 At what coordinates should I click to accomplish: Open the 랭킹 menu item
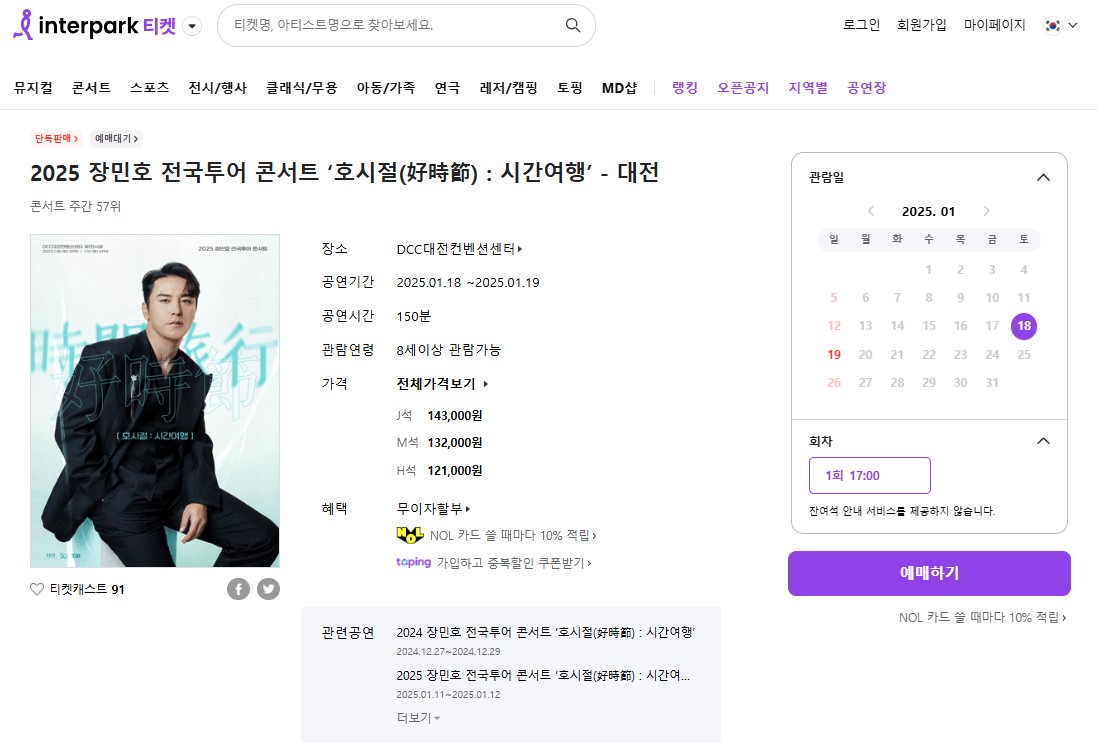(x=685, y=87)
